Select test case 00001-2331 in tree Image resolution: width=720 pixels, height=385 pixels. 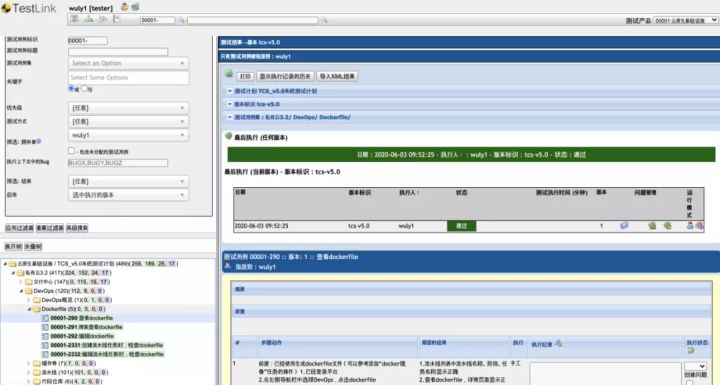(x=107, y=345)
